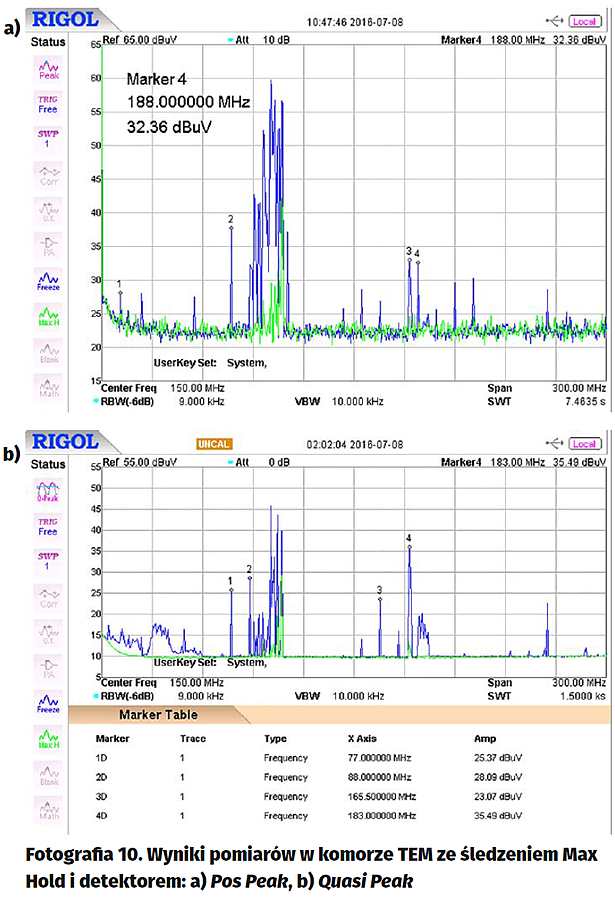Click marker 4 peak on panel b trace
This screenshot has height=900, width=615.
click(x=409, y=547)
